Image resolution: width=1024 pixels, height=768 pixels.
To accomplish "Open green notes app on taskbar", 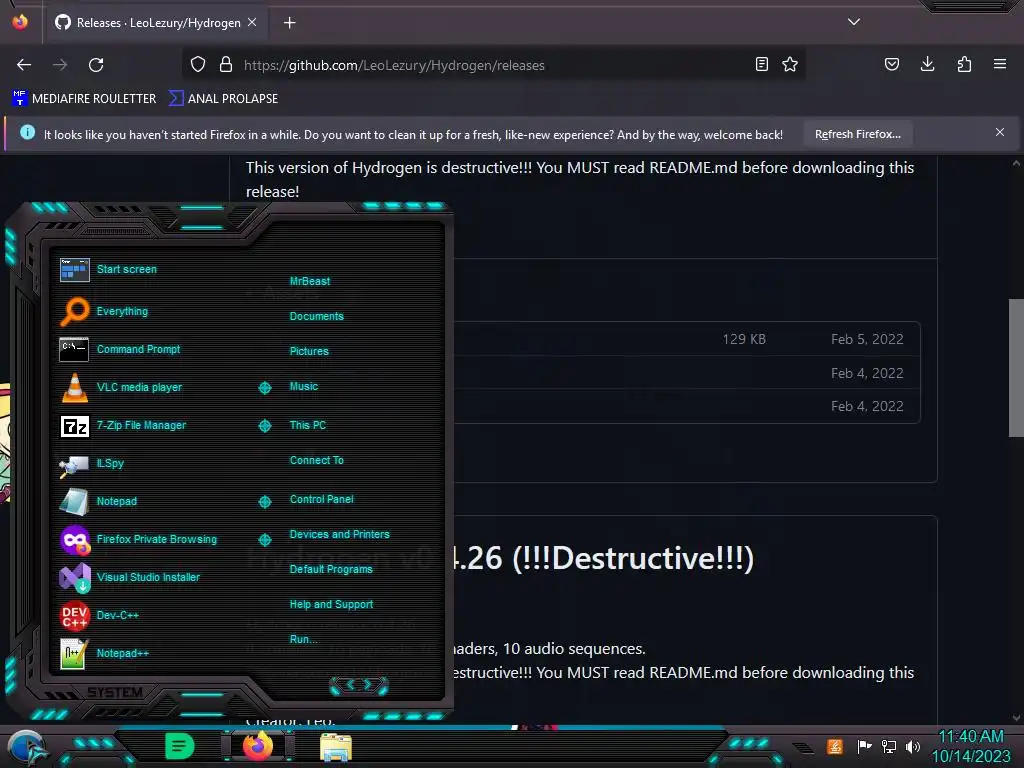I will pyautogui.click(x=180, y=746).
